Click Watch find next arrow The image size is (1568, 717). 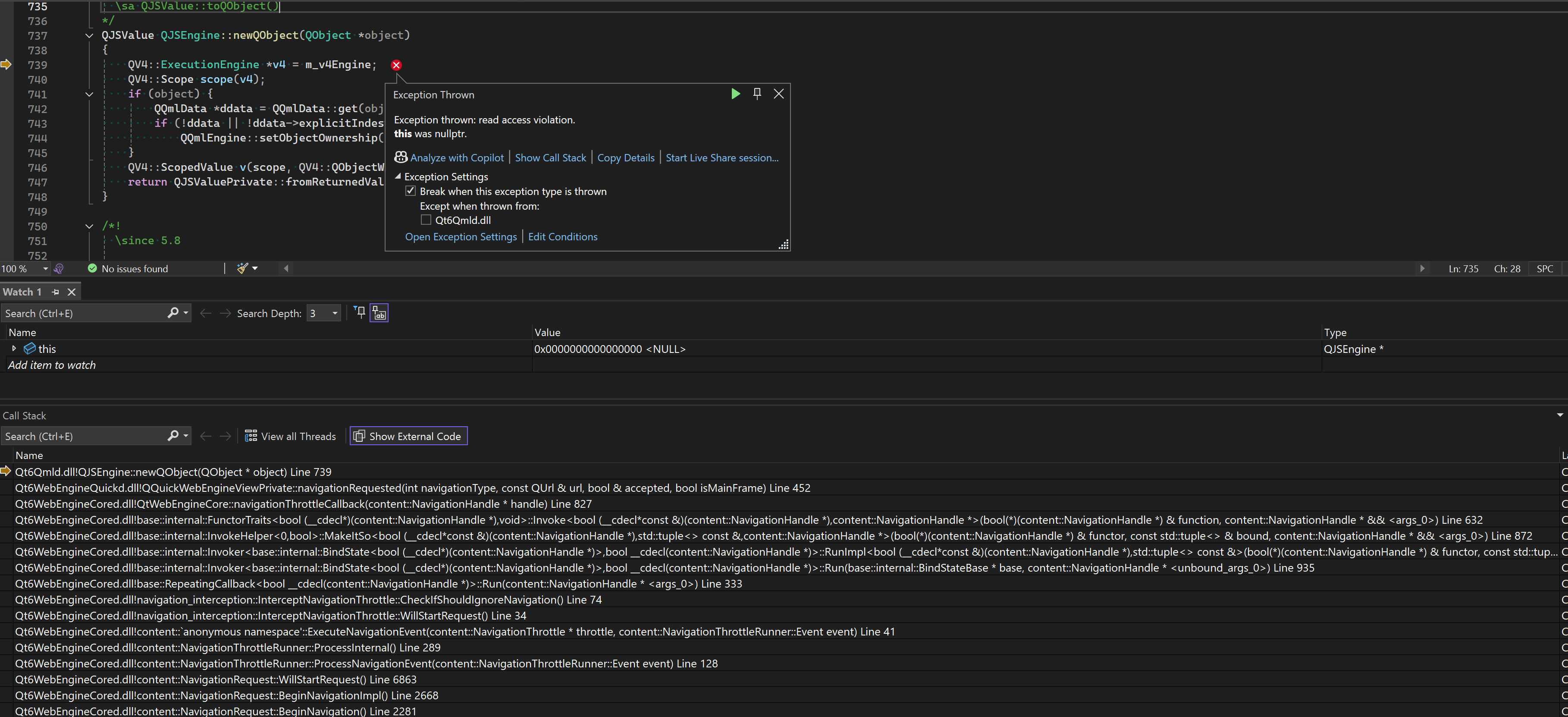click(225, 313)
